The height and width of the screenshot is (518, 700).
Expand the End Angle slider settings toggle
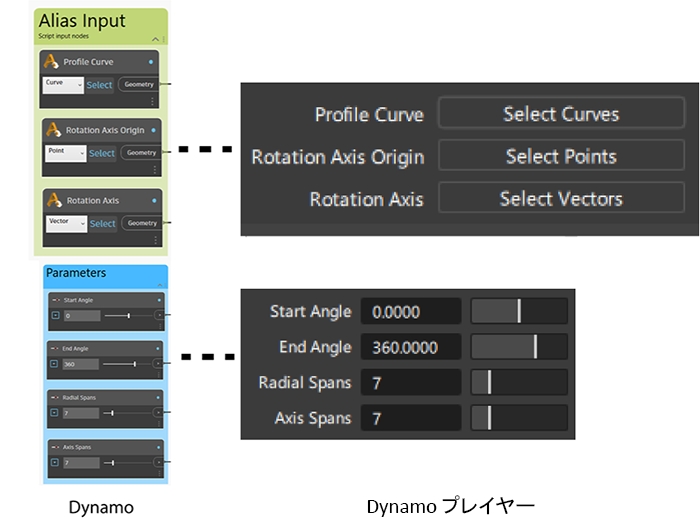click(x=54, y=363)
